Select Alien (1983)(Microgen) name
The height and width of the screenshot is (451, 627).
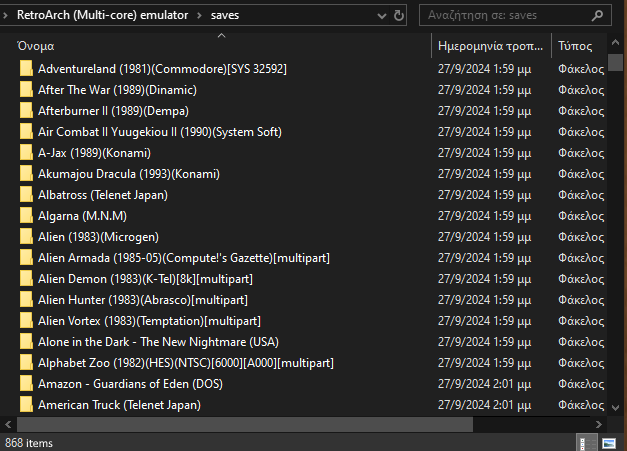98,237
